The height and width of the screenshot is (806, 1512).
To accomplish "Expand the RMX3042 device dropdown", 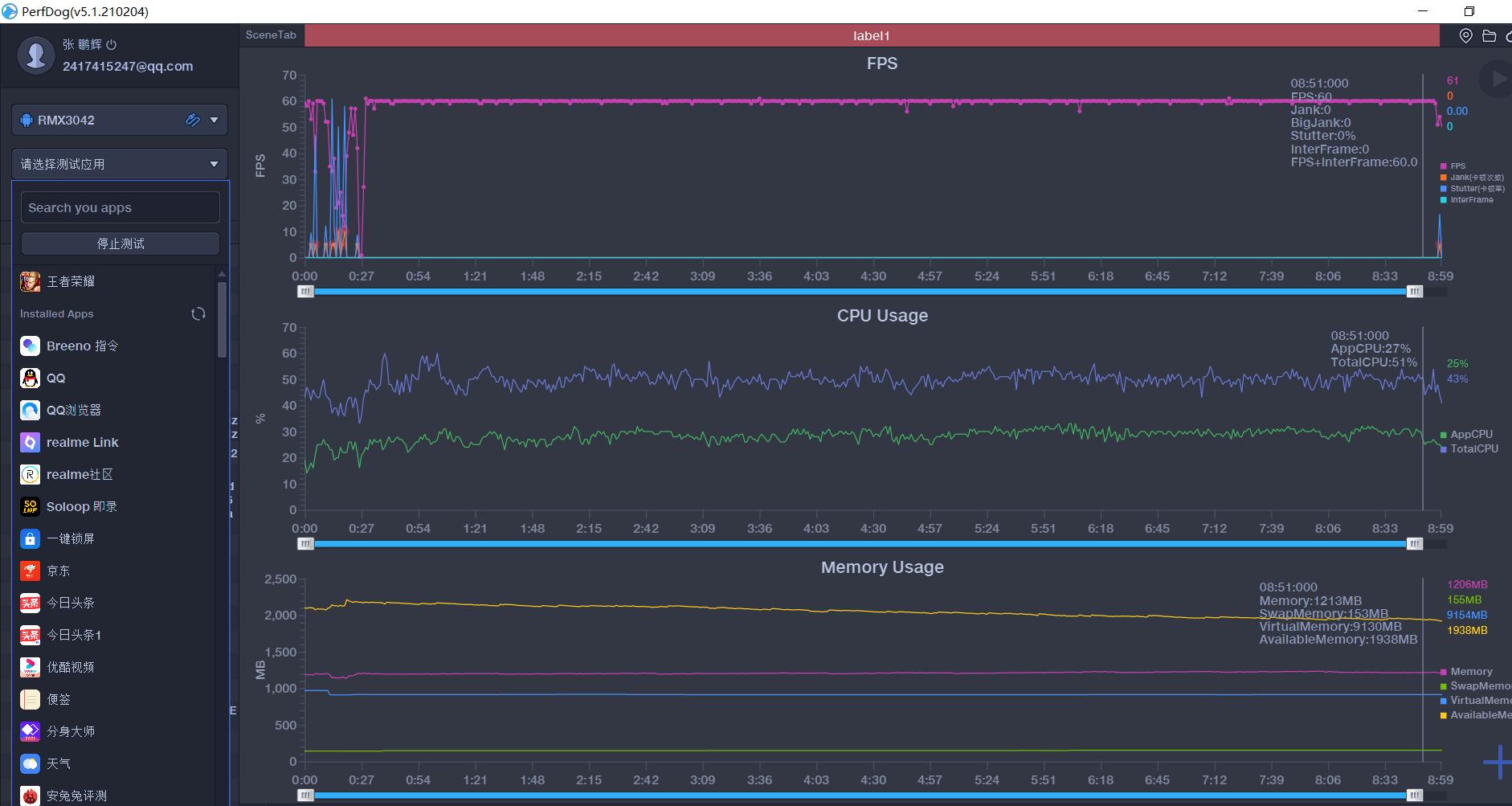I will [214, 121].
